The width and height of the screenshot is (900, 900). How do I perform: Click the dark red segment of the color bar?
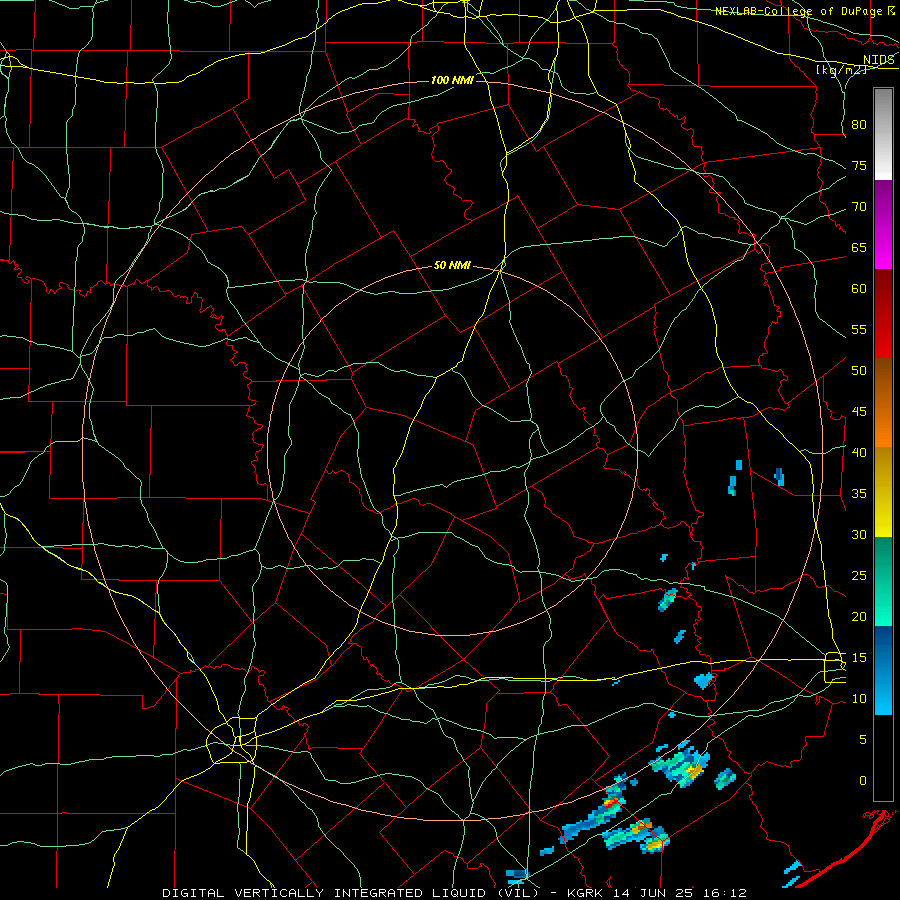pos(883,314)
